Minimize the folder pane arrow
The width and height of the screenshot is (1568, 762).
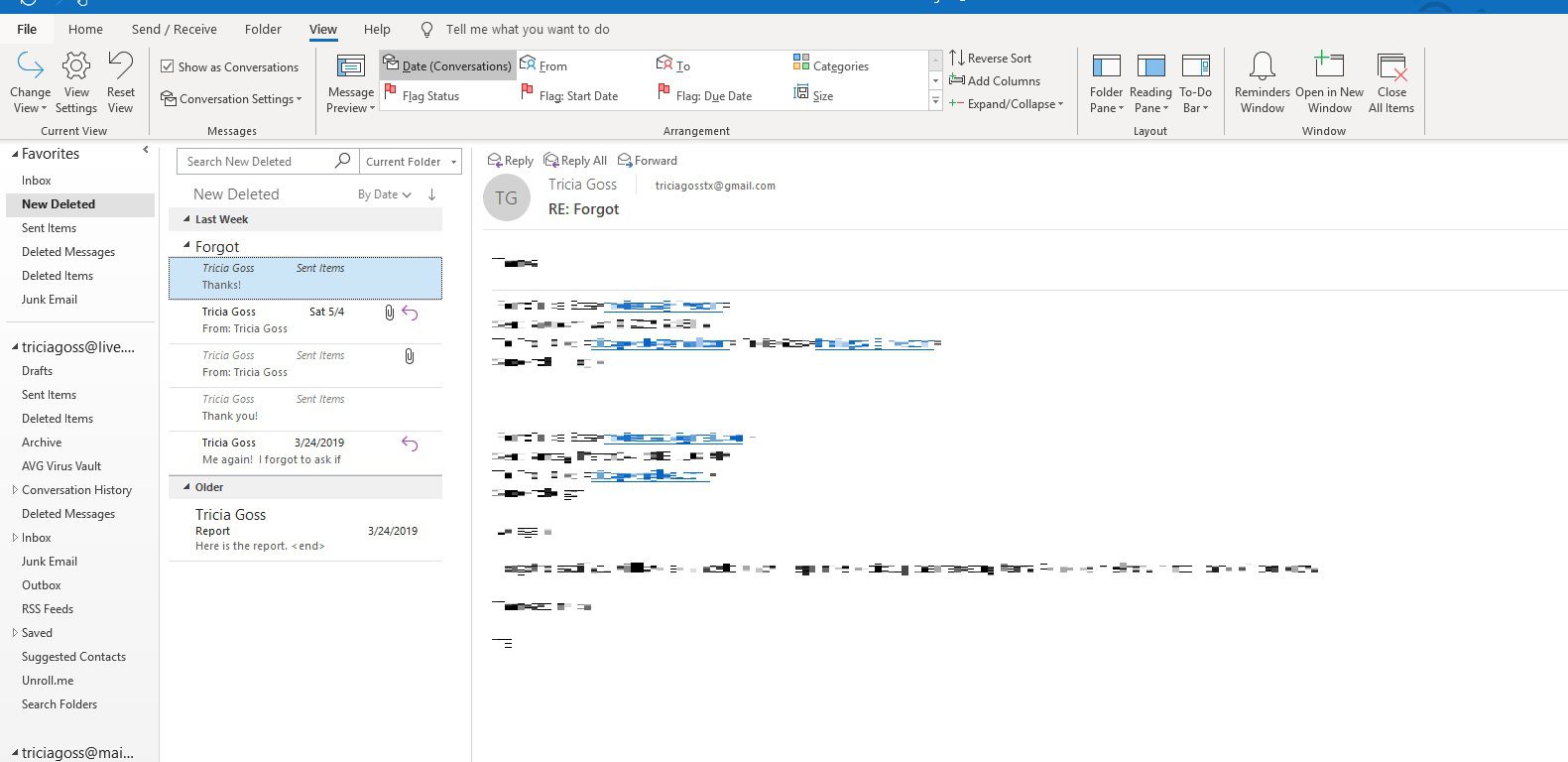click(x=146, y=150)
